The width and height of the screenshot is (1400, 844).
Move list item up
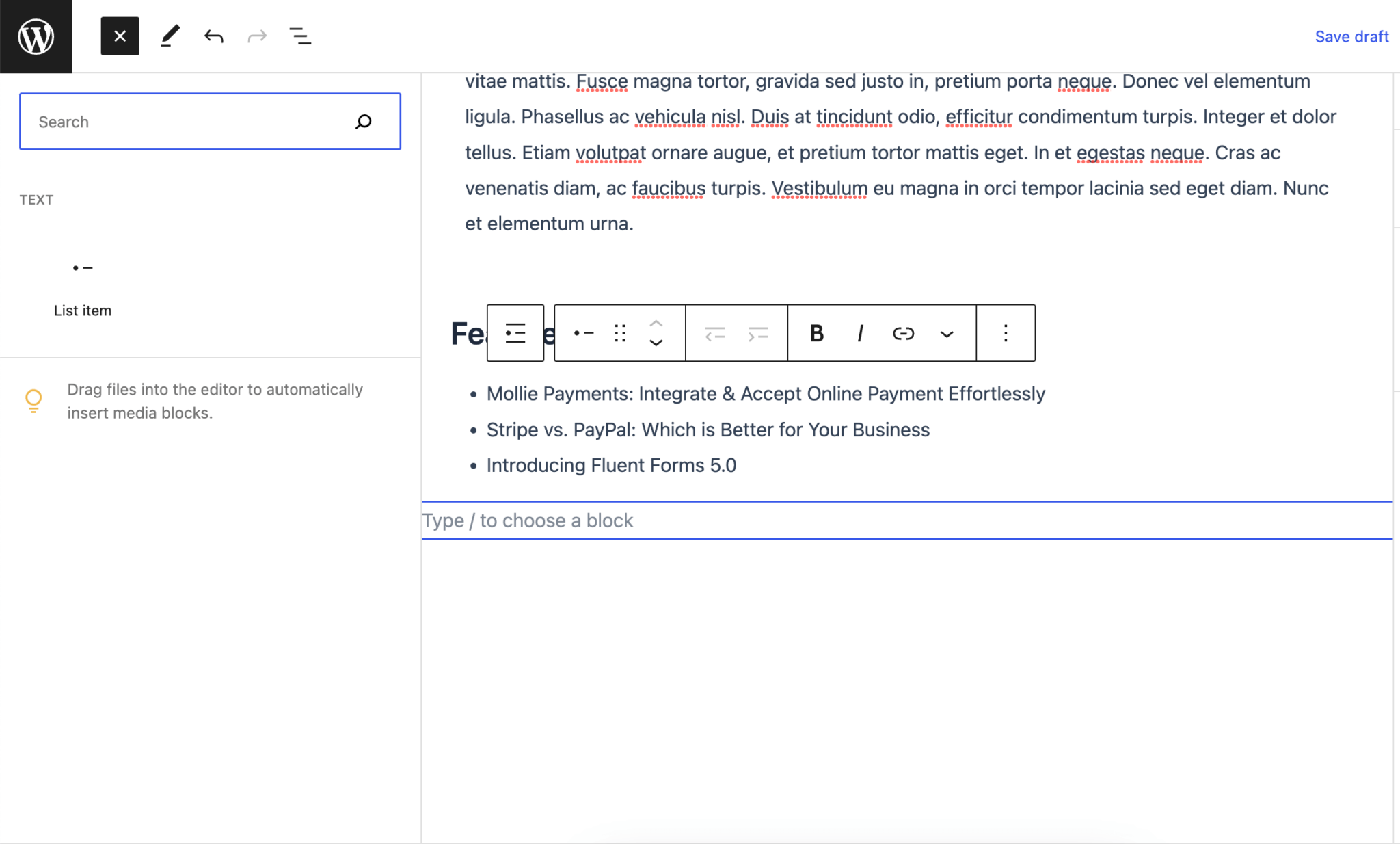[656, 323]
